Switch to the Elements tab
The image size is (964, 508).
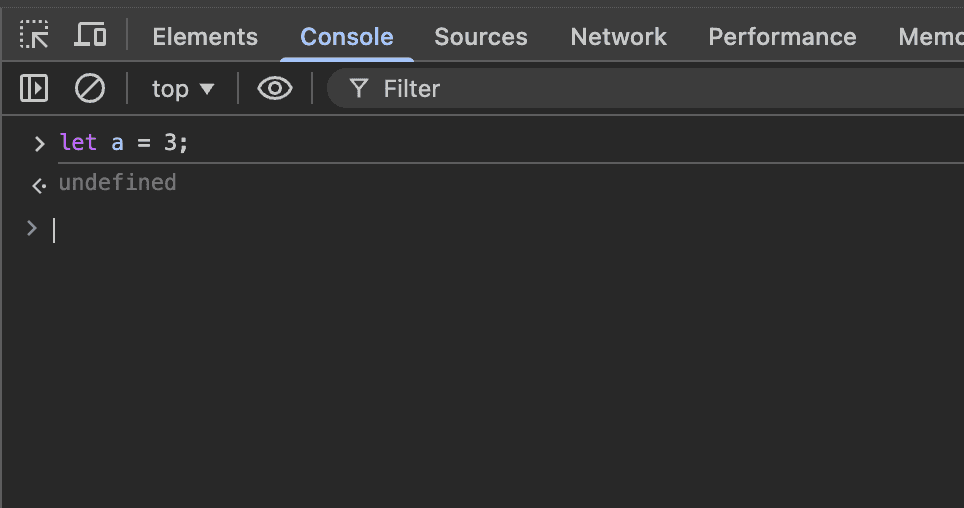(205, 37)
